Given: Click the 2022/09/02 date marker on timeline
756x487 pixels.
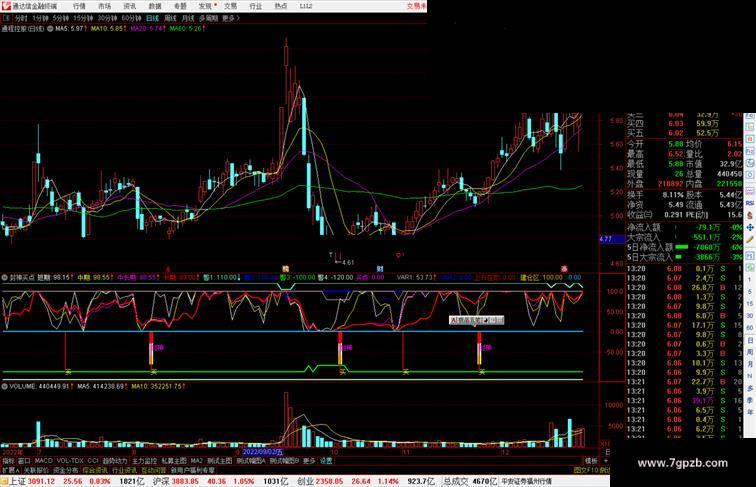Looking at the screenshot, I should coord(263,452).
